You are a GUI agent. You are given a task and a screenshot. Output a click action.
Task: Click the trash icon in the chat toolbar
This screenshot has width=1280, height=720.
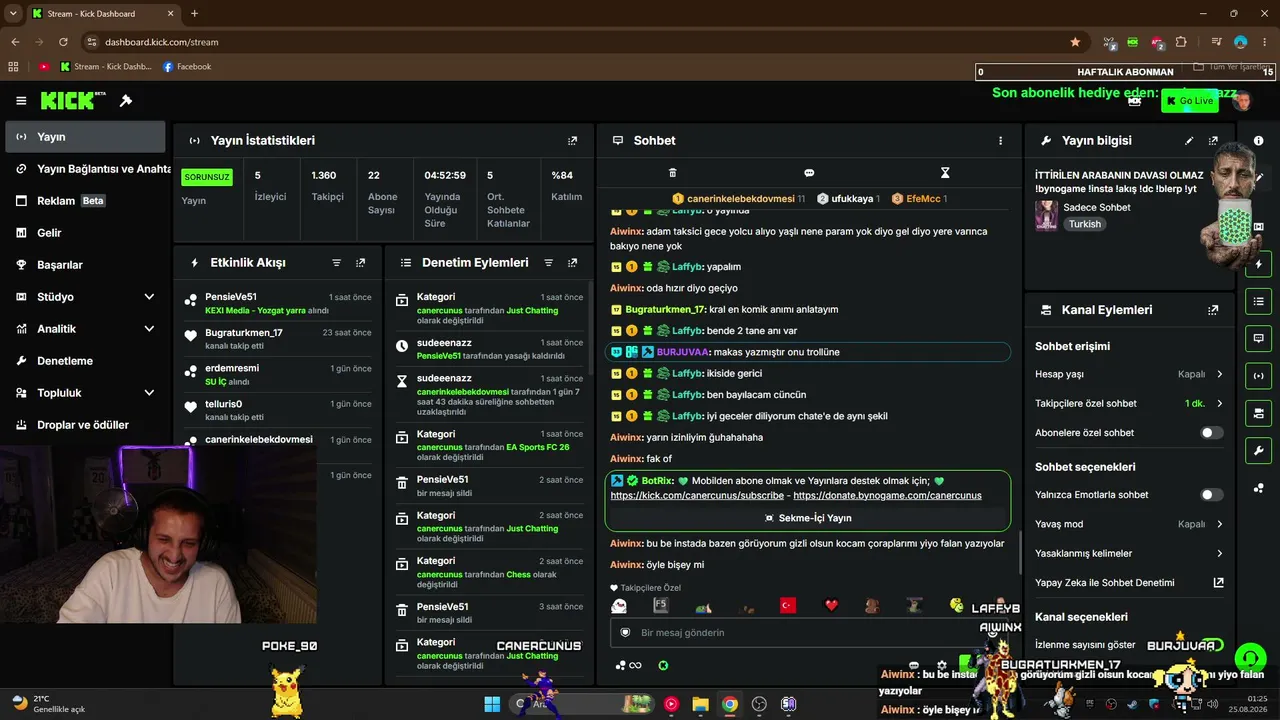click(672, 173)
